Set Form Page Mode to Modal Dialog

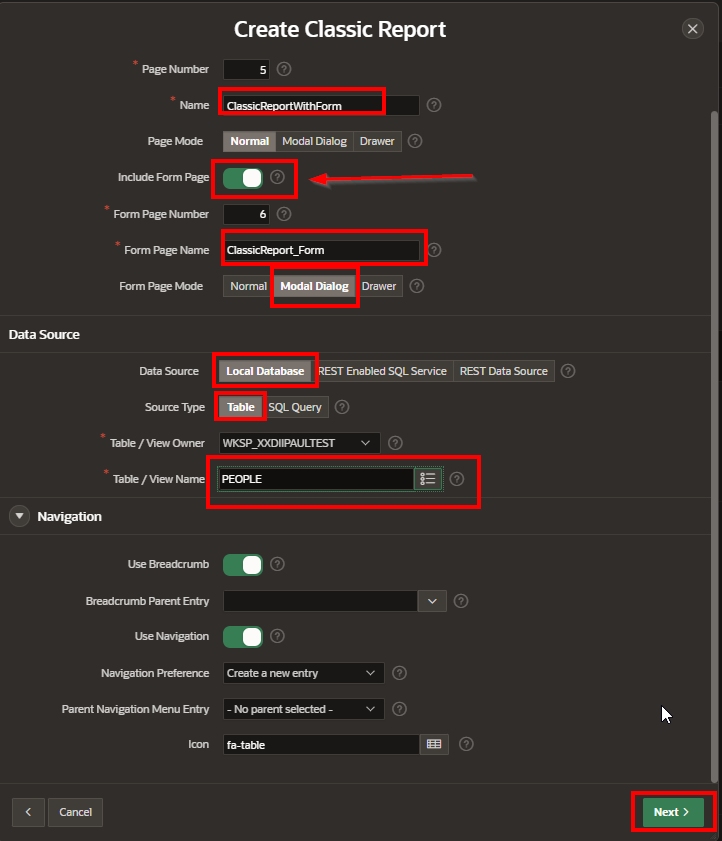(314, 286)
